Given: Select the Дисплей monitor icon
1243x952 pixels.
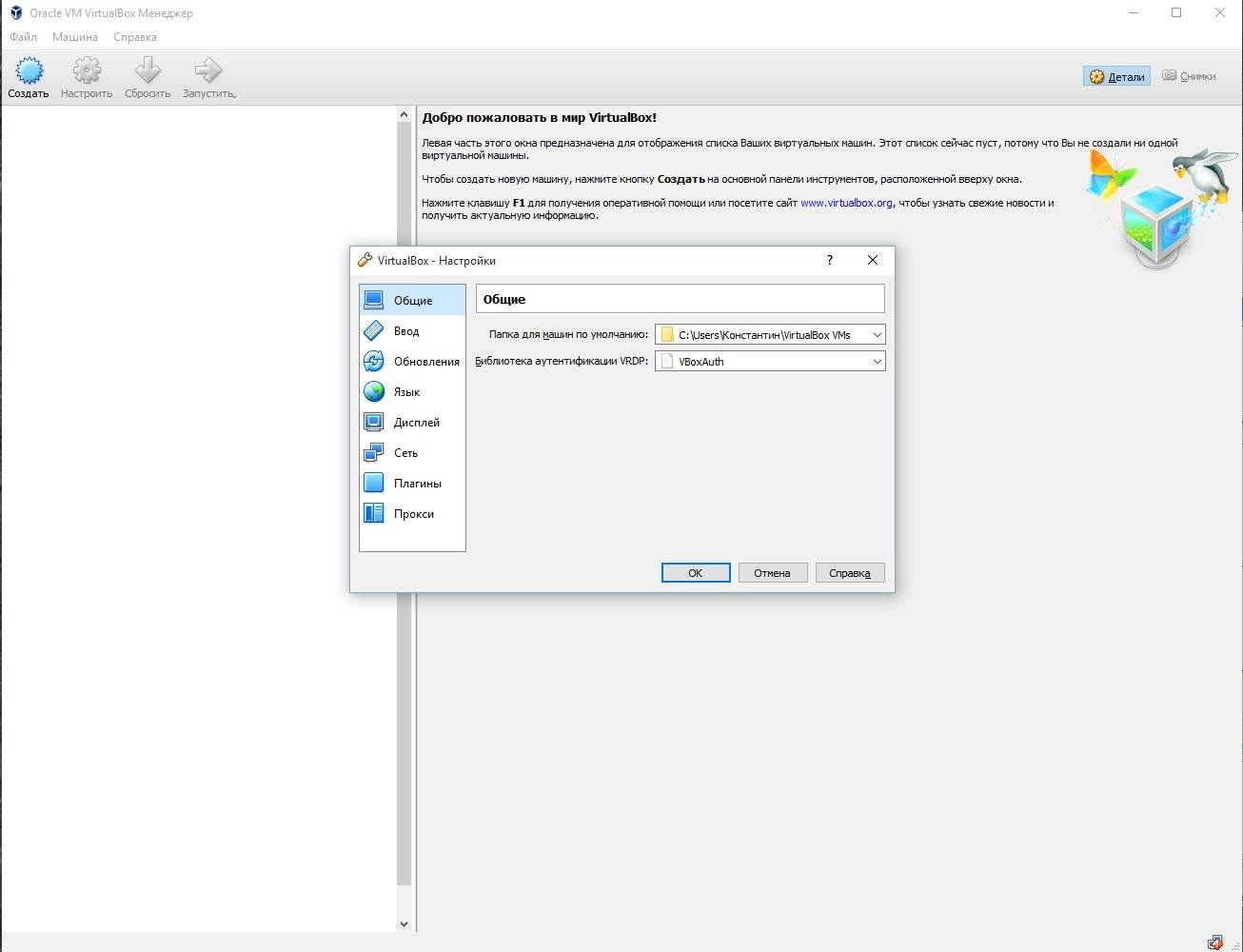Looking at the screenshot, I should click(x=374, y=422).
